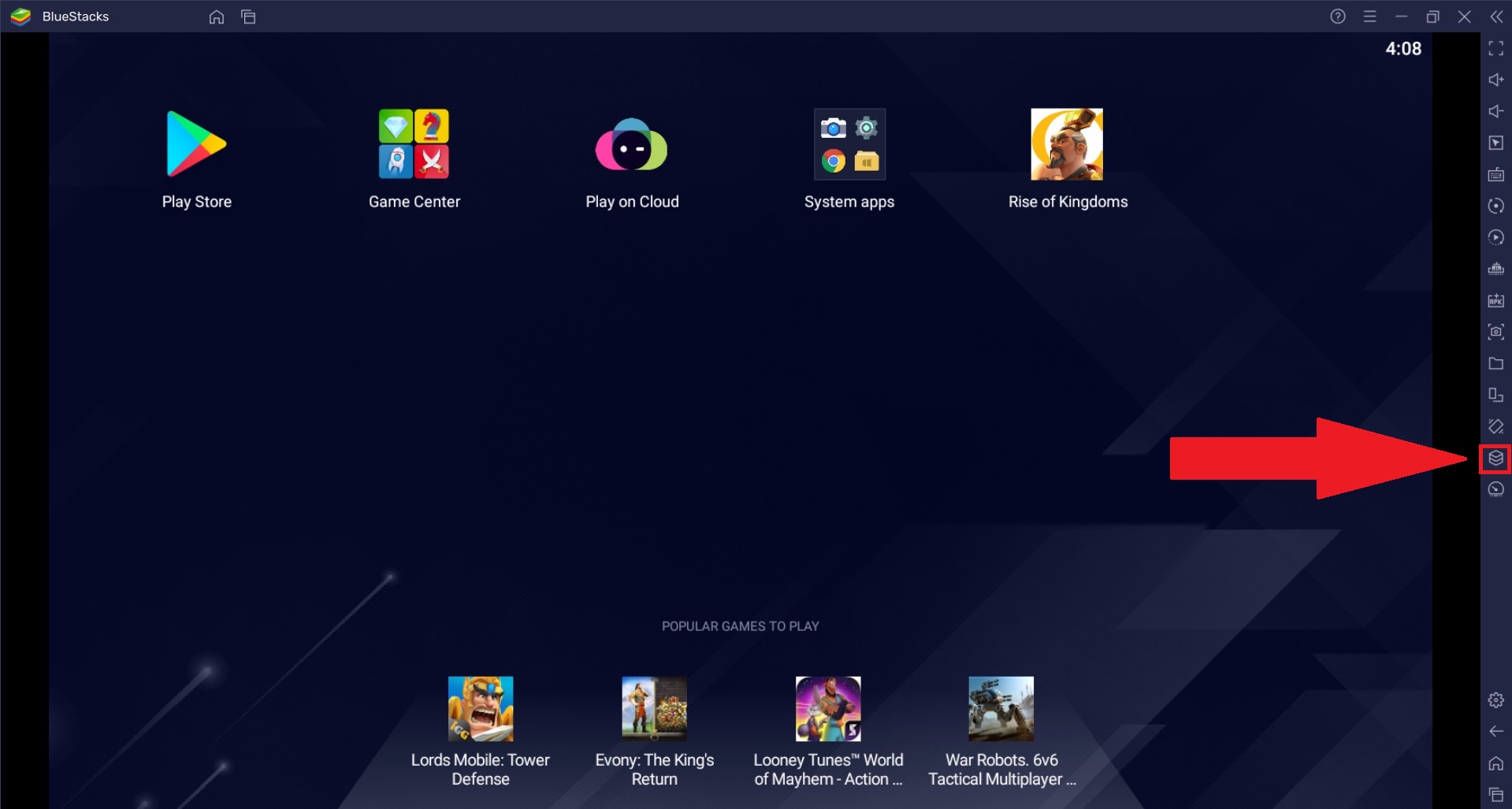Viewport: 1512px width, 809px height.
Task: Click the shake device sidebar icon
Action: (x=1495, y=427)
